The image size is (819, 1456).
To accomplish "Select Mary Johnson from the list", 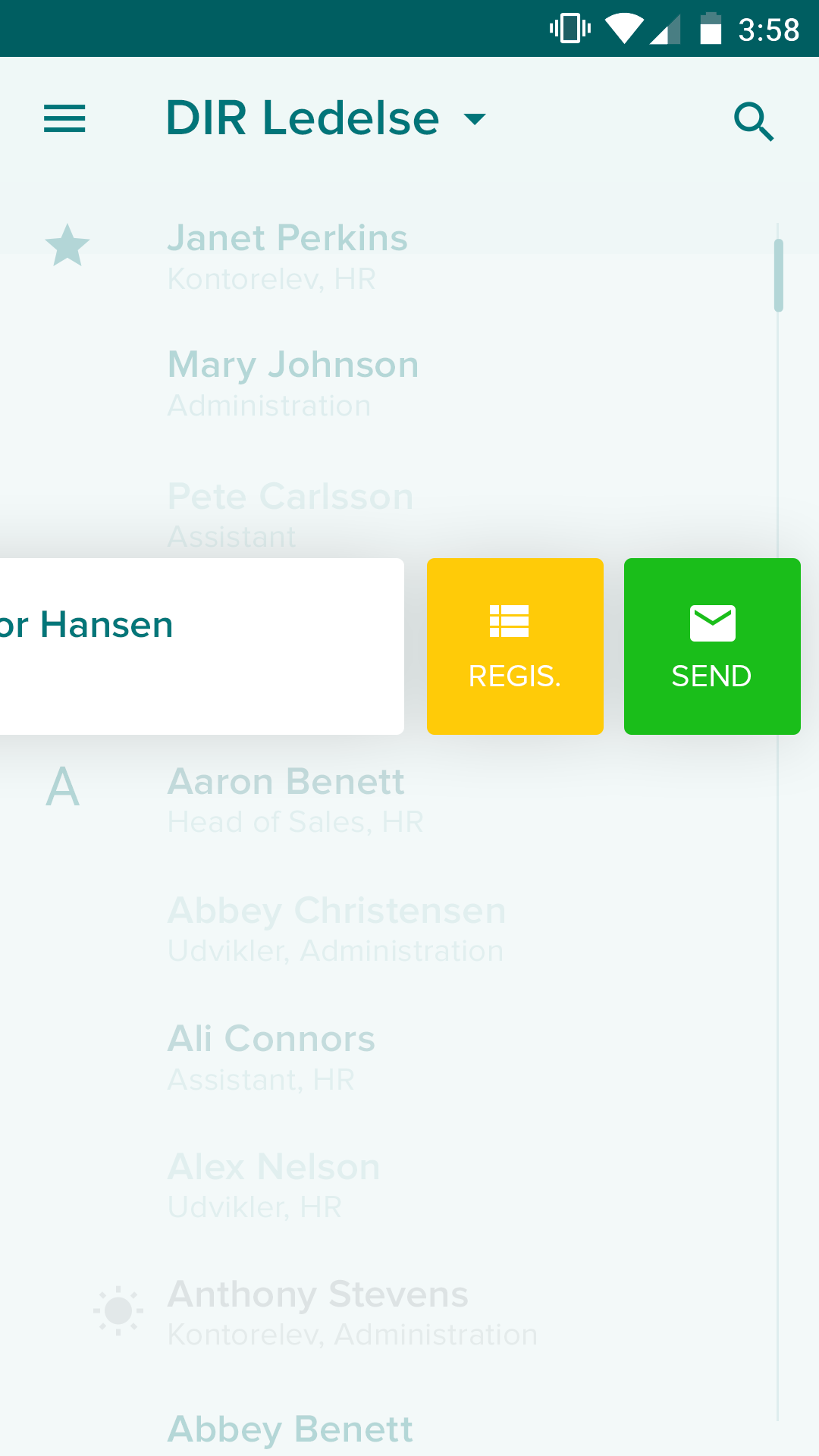I will [x=293, y=383].
